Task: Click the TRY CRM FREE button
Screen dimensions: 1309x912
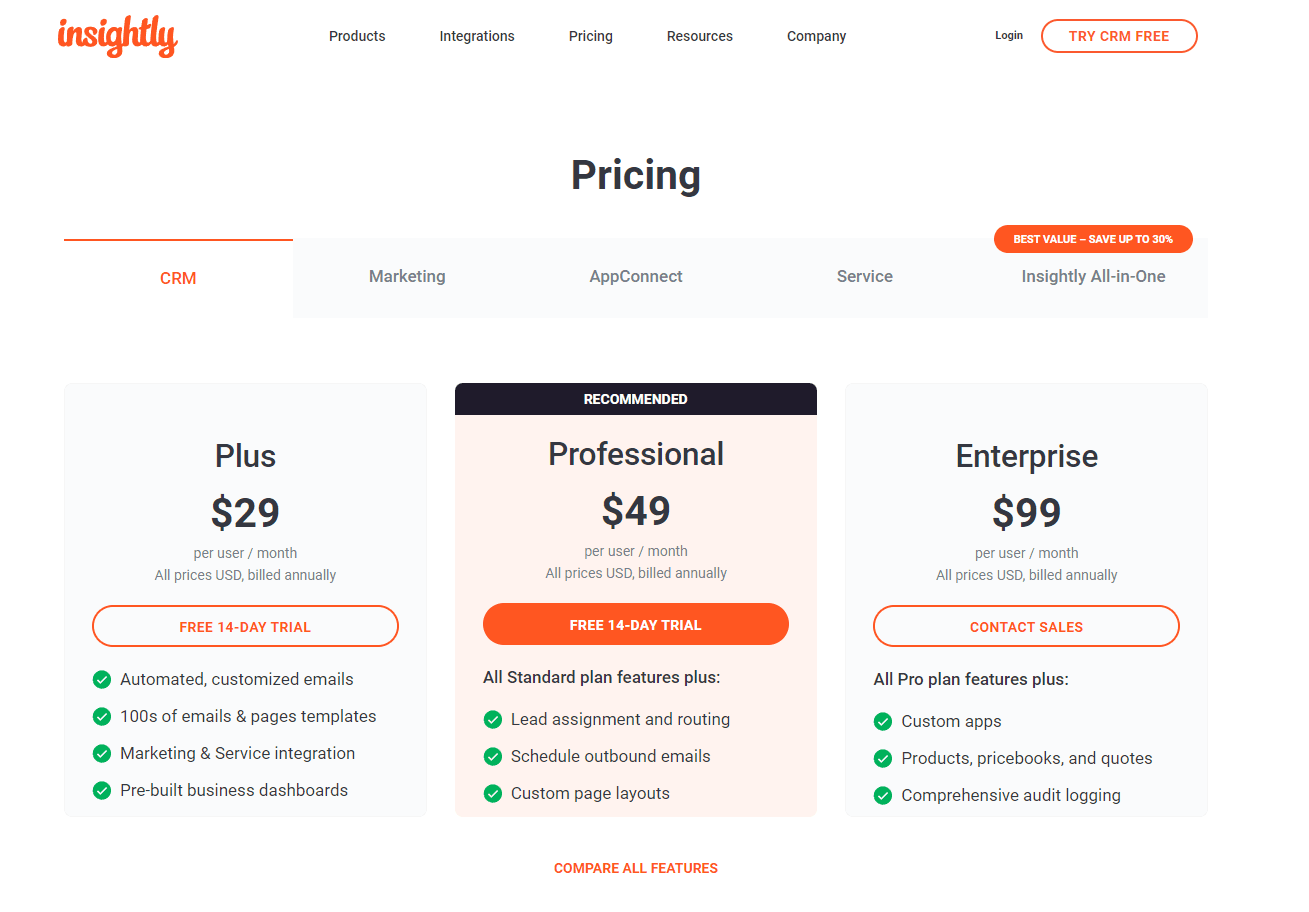Action: pos(1119,35)
